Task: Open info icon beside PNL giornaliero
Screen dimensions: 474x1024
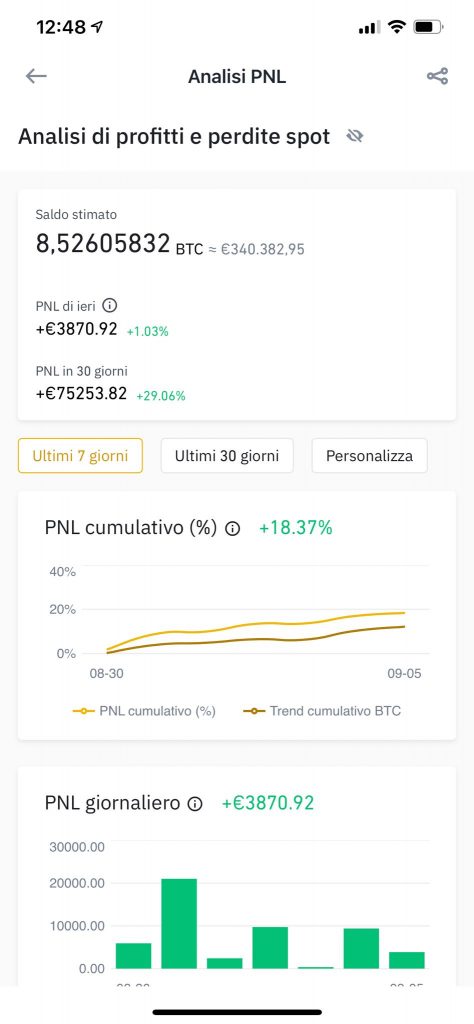Action: (195, 804)
